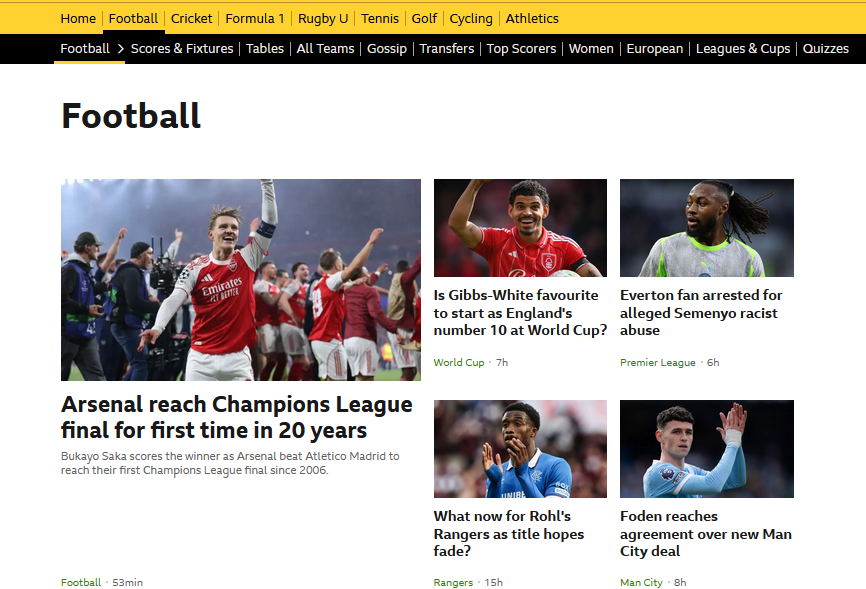Open the Gossip section
This screenshot has width=866, height=589.
pos(387,49)
